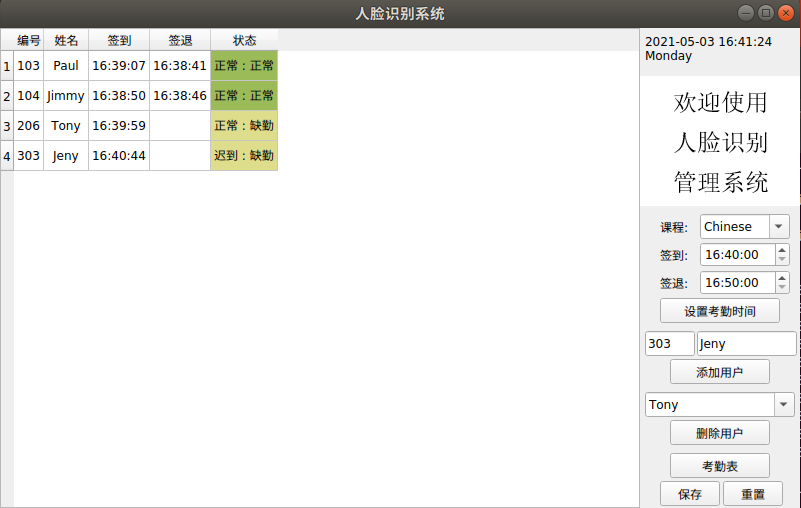The height and width of the screenshot is (508, 801).
Task: Close the 人脸识别系统 window
Action: [x=786, y=13]
